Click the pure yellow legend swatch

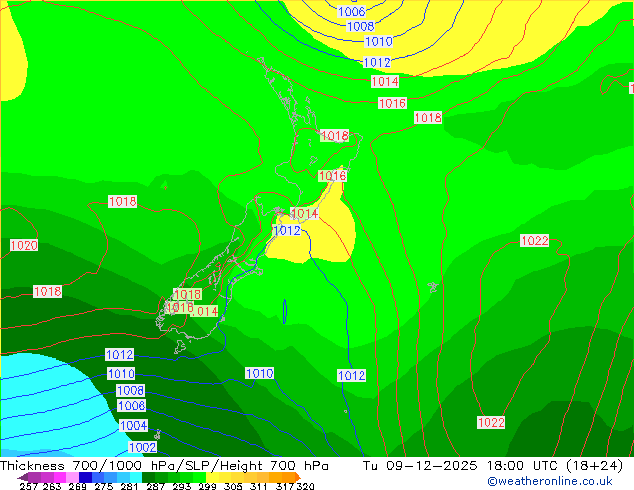[x=212, y=477]
